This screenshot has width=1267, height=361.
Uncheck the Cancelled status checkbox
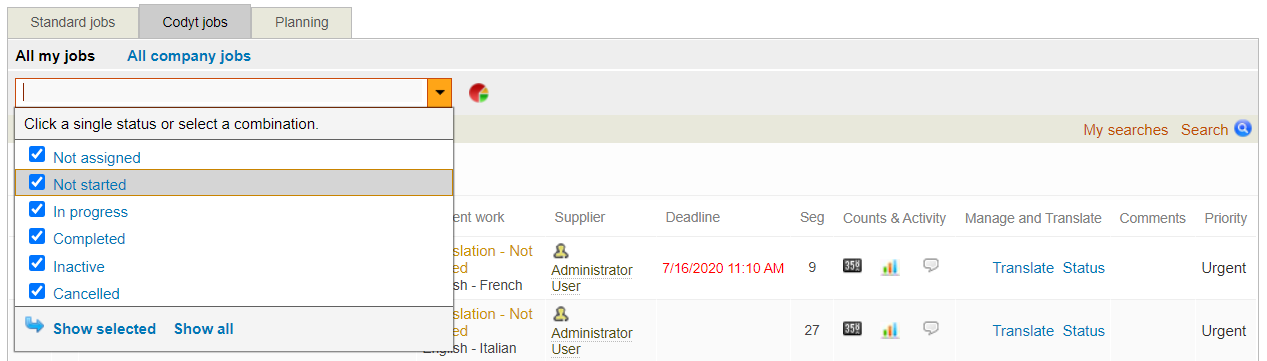click(x=37, y=292)
